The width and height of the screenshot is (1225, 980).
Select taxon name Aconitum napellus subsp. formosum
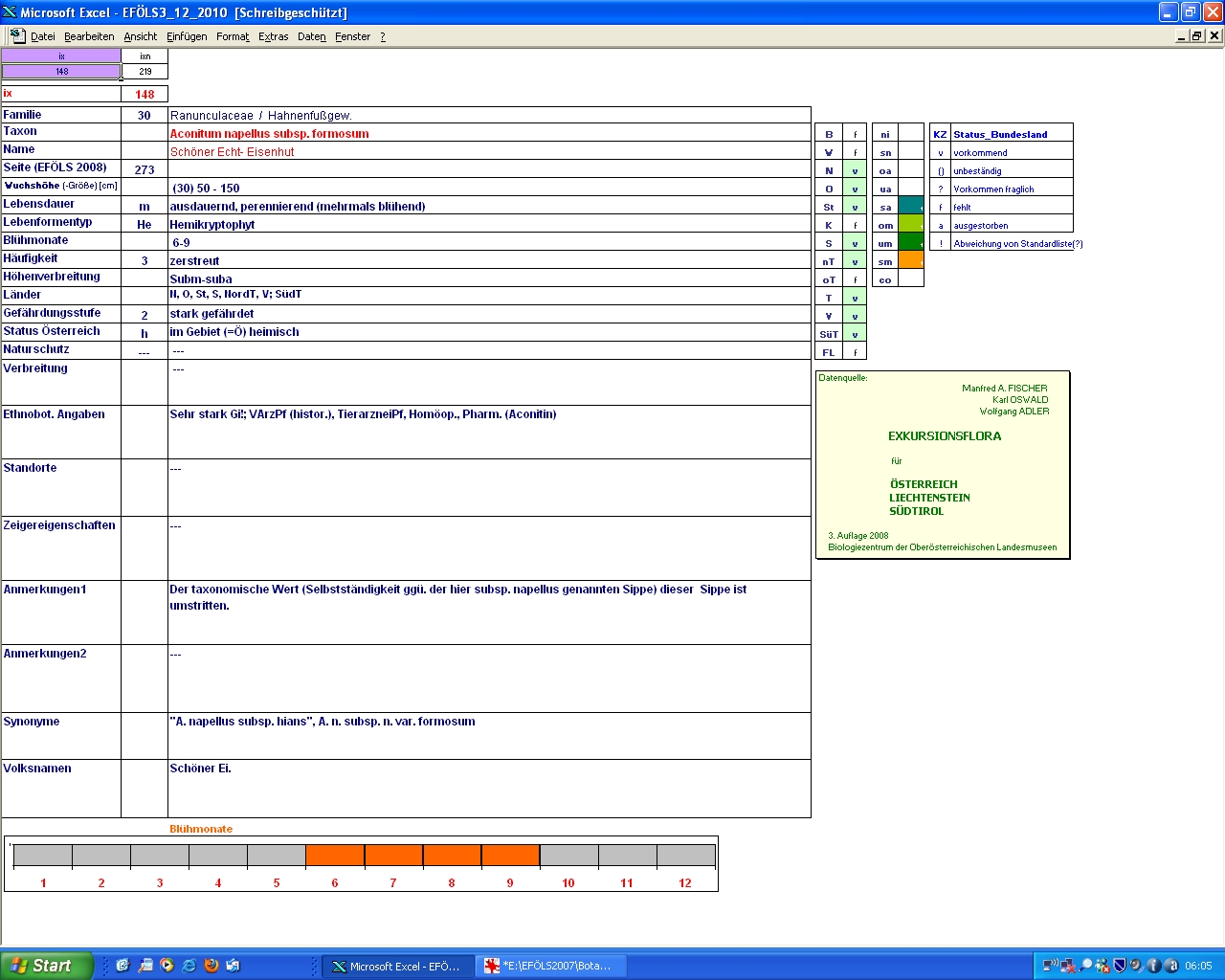[x=269, y=134]
